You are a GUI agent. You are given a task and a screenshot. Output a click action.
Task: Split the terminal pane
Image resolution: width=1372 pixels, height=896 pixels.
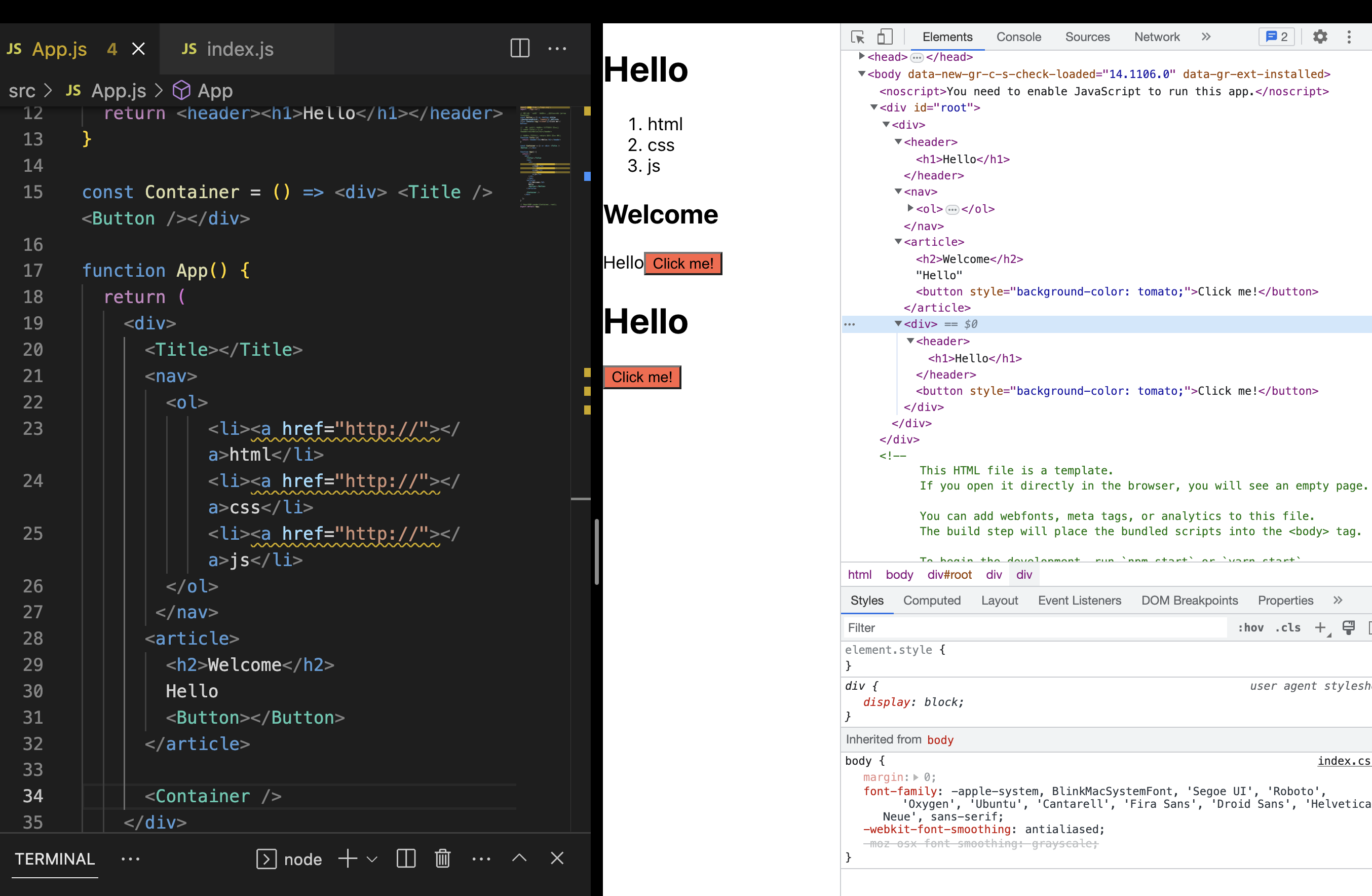click(406, 858)
